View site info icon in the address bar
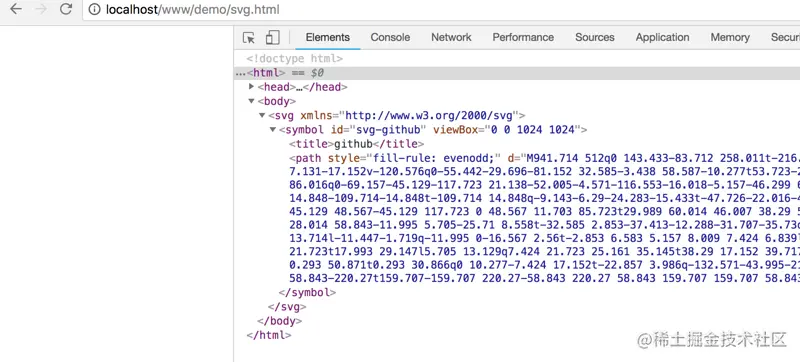This screenshot has height=362, width=800. [x=94, y=10]
